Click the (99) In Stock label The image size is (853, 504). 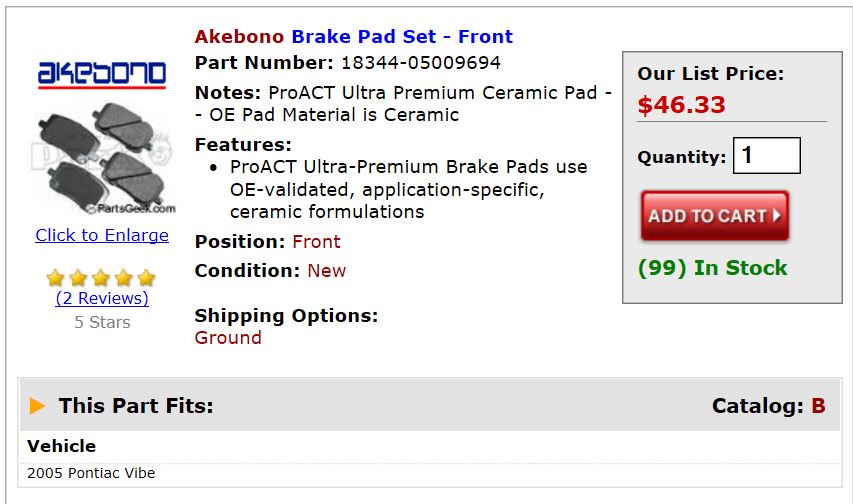pos(712,268)
